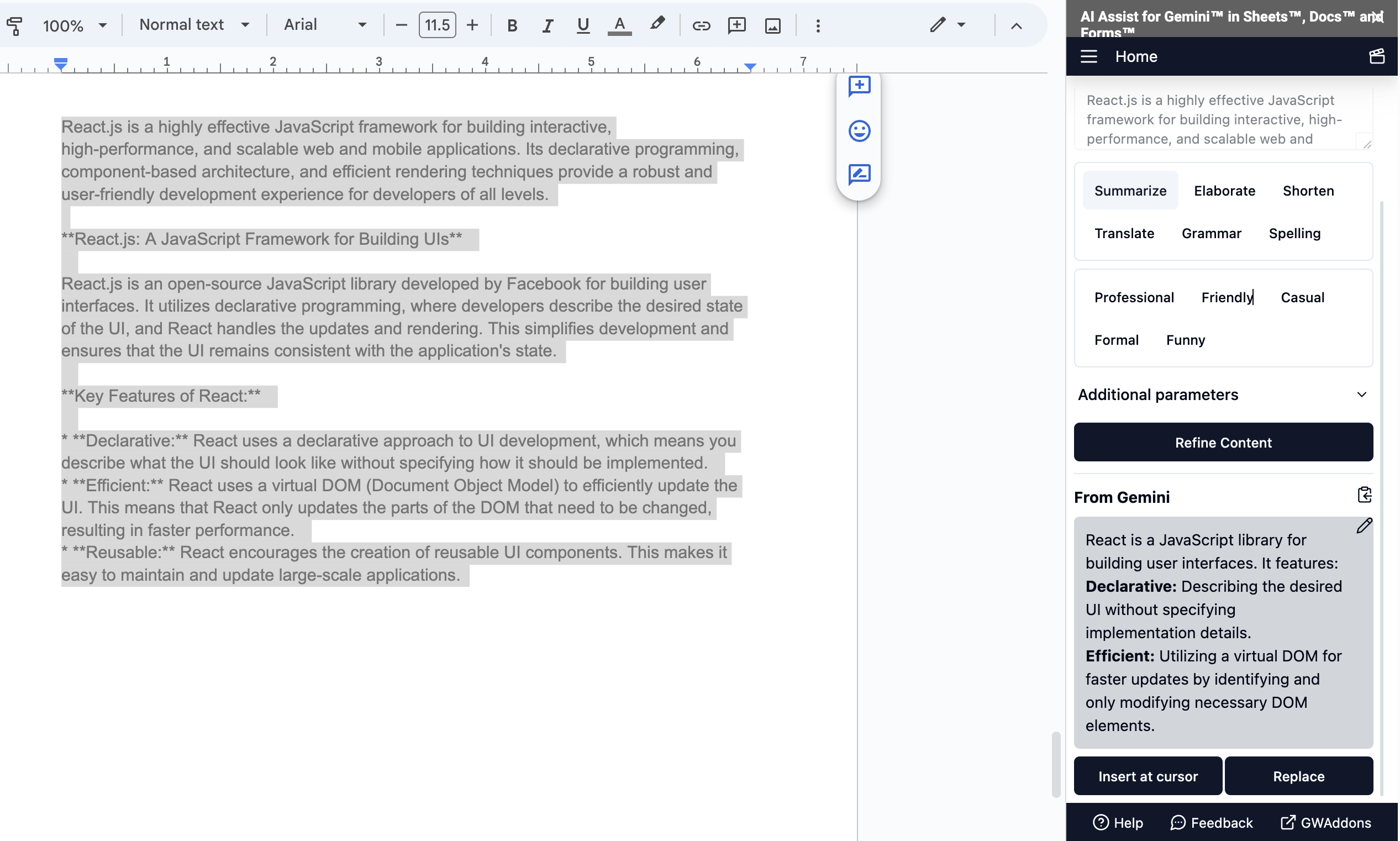The width and height of the screenshot is (1400, 841).
Task: Open the zoom level dropdown
Action: pos(75,25)
